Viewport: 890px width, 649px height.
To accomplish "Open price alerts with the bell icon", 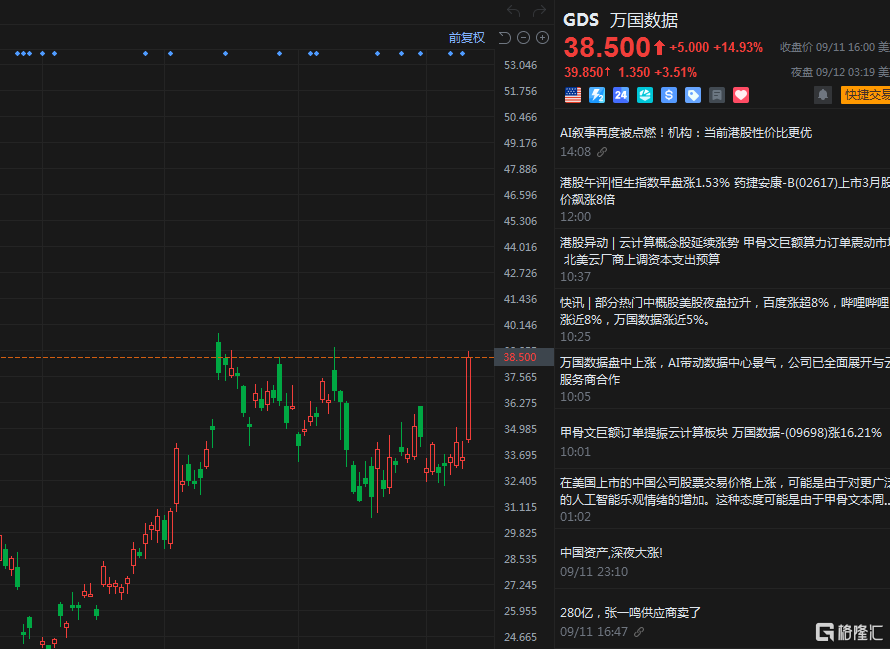I will tap(822, 95).
